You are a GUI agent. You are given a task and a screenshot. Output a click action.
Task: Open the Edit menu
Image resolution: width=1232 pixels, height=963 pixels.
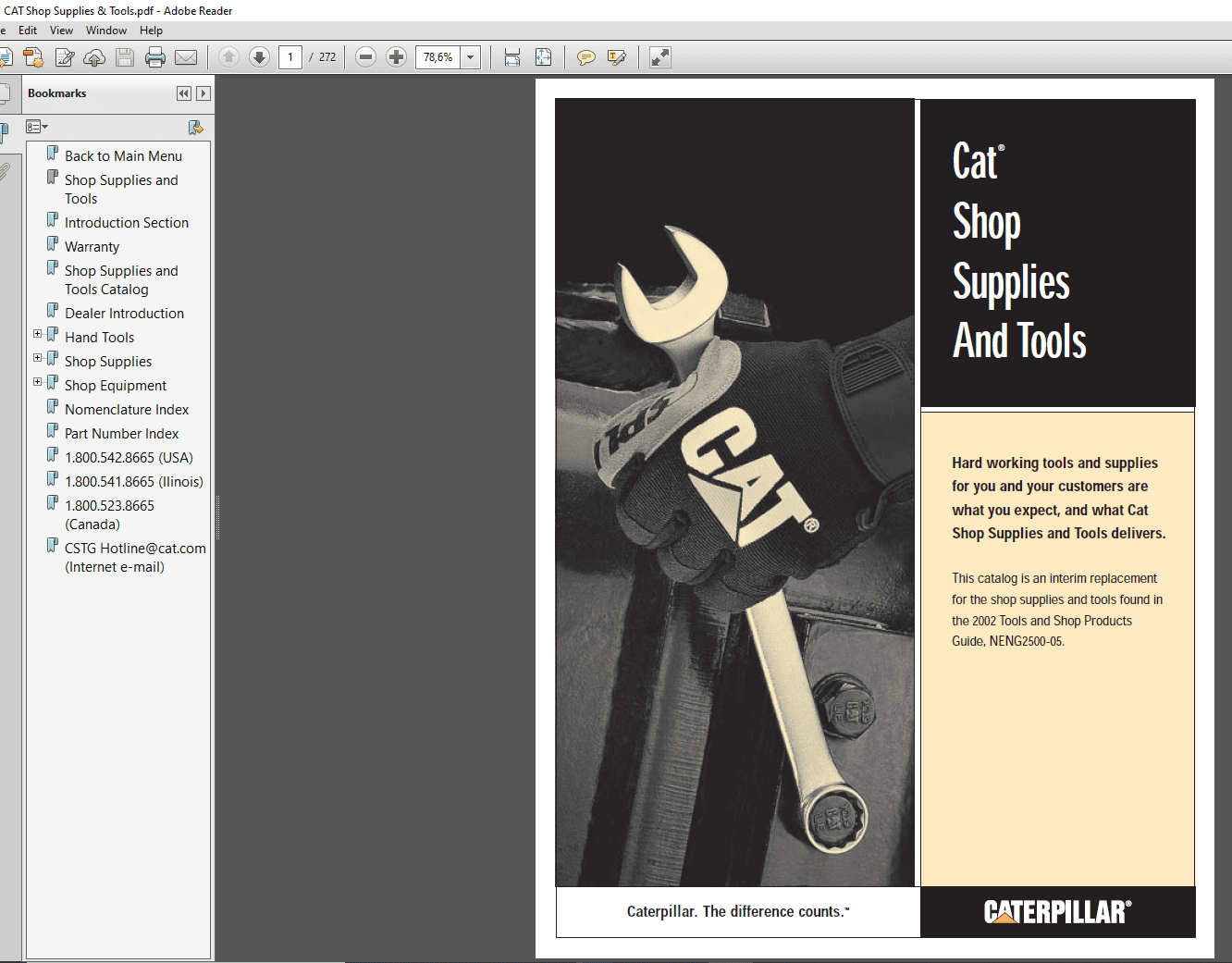(x=28, y=31)
